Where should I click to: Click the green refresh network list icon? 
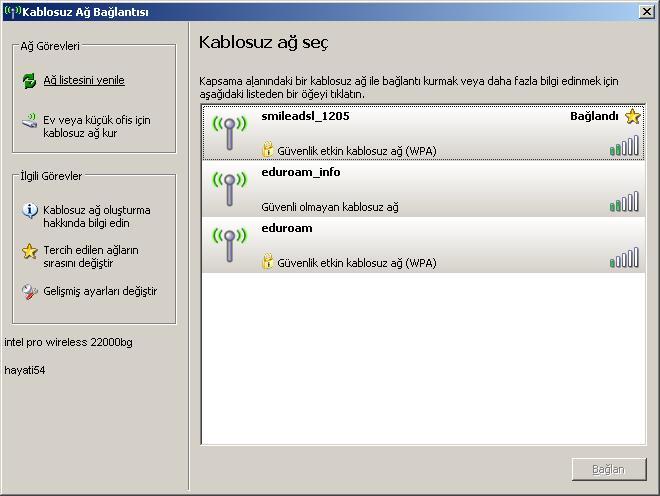click(29, 80)
